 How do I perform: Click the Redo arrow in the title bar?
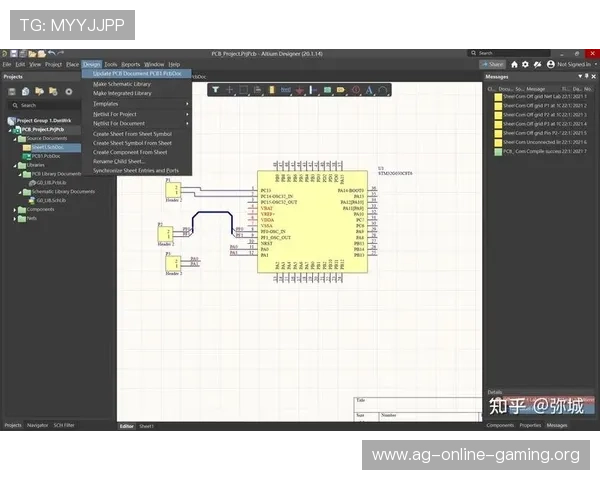click(60, 53)
